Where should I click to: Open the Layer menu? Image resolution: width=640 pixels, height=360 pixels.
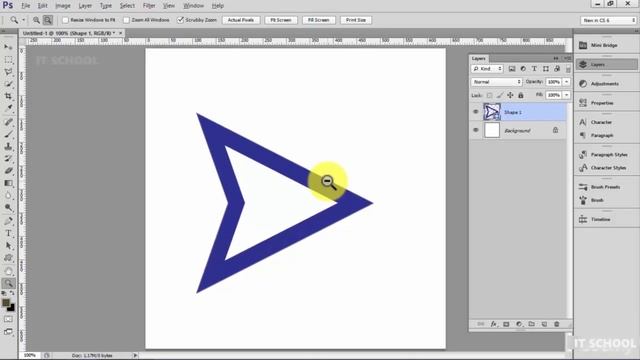[85, 6]
